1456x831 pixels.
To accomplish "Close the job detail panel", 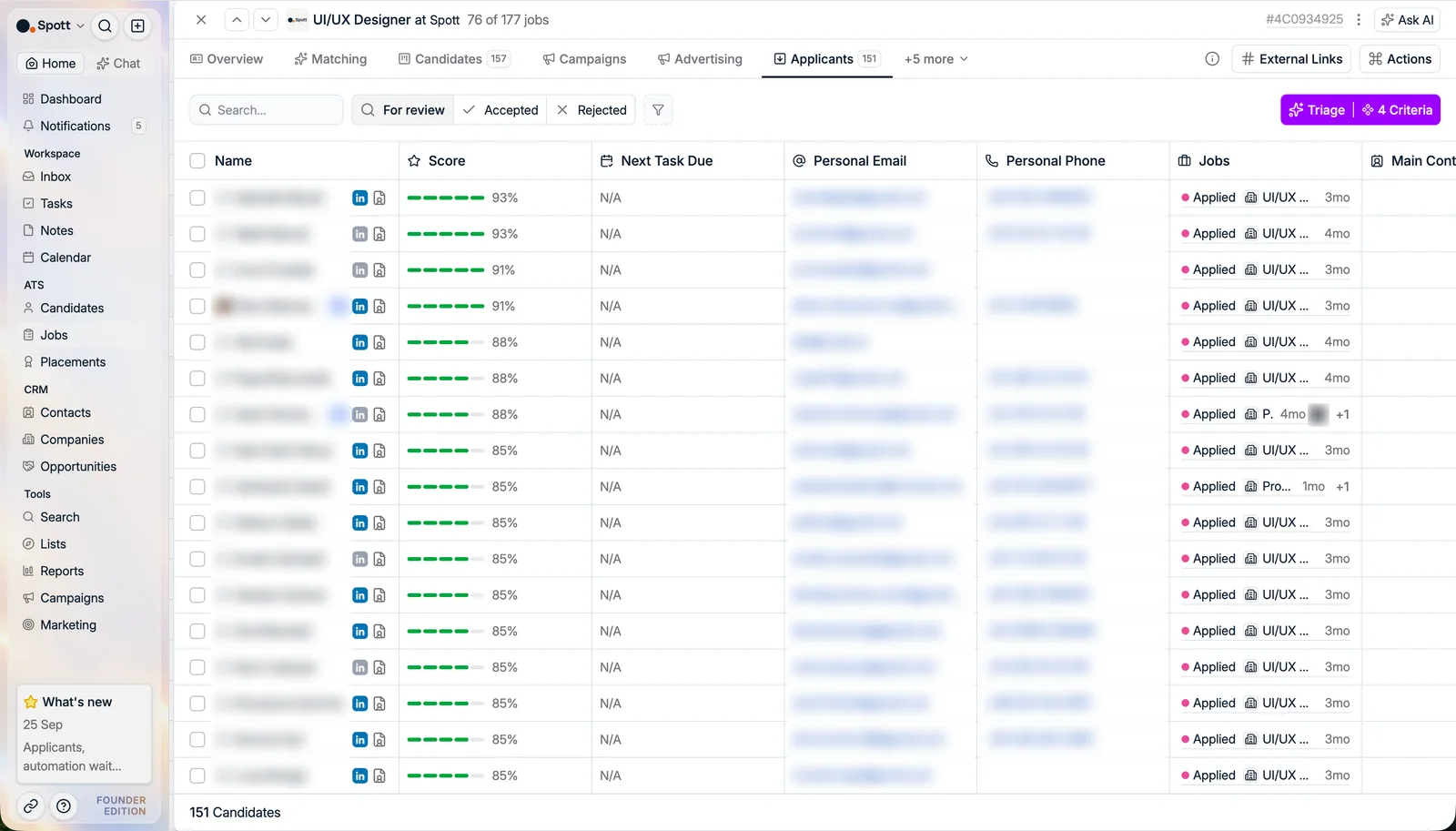I will pyautogui.click(x=201, y=19).
